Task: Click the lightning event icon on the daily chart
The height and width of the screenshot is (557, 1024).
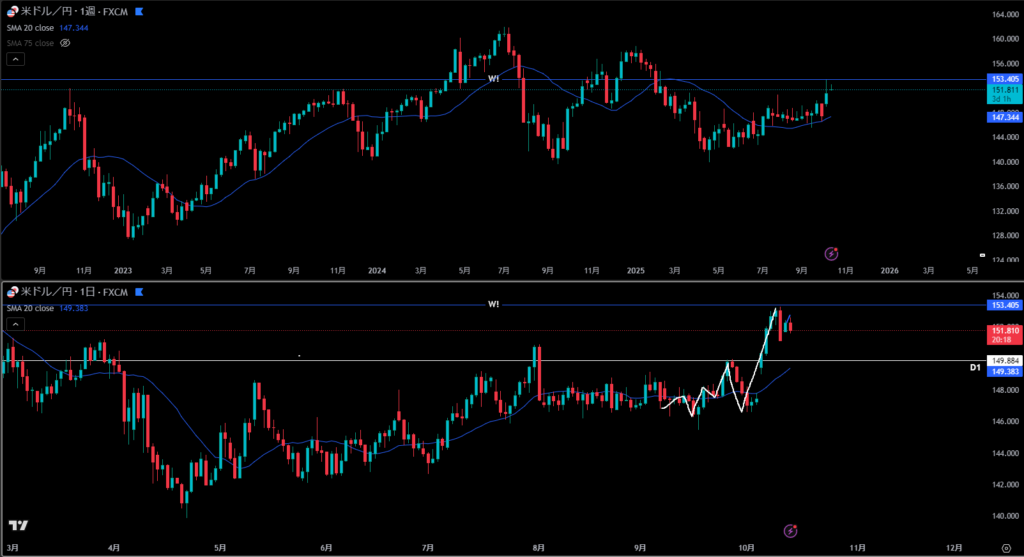Action: [791, 530]
